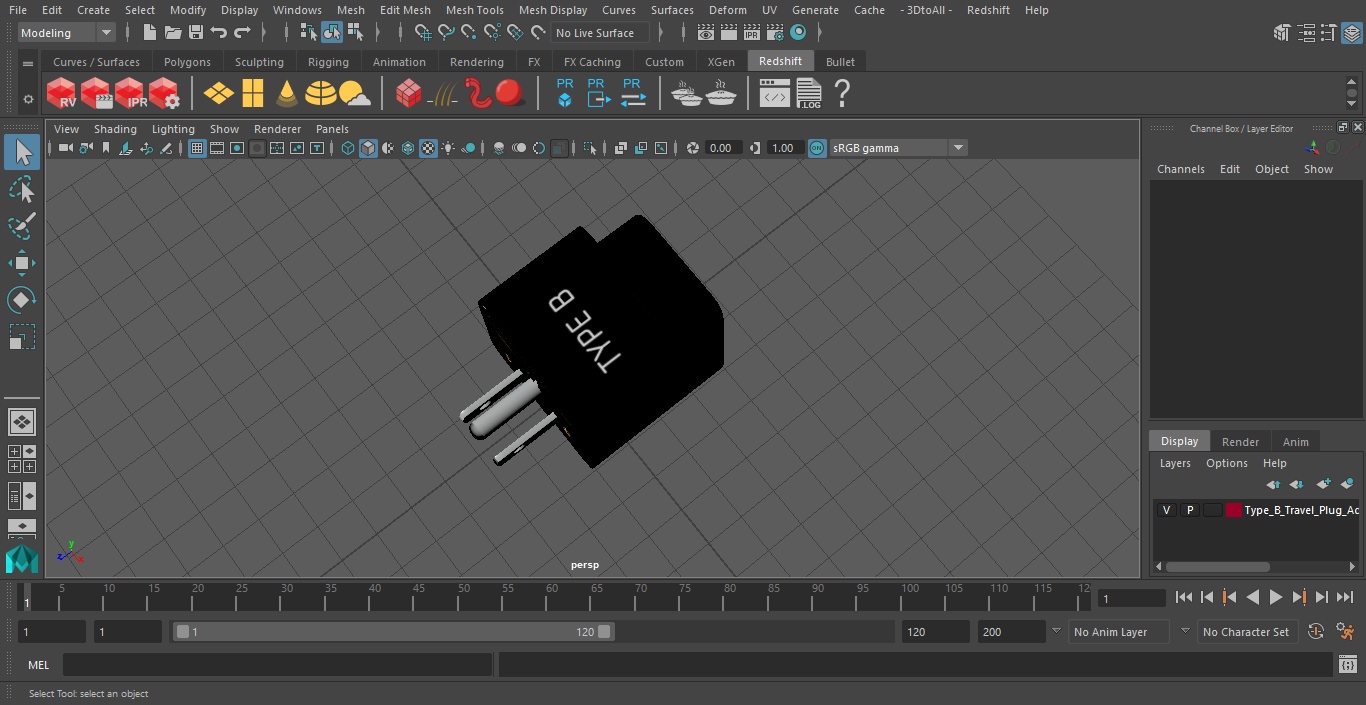Activate the Move tool in toolbox
The height and width of the screenshot is (705, 1366).
(x=22, y=263)
